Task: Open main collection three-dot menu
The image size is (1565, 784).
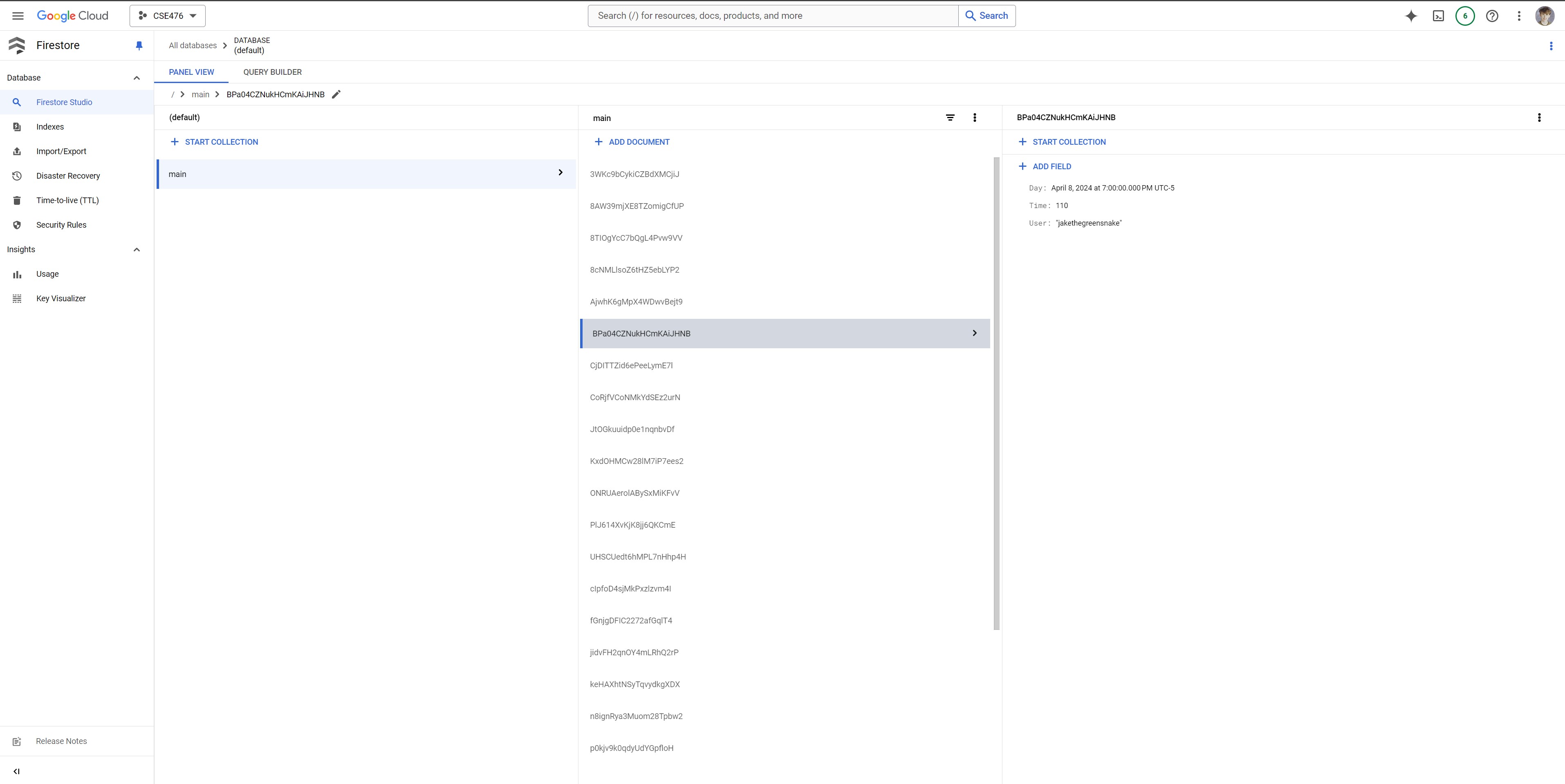Action: pos(975,118)
